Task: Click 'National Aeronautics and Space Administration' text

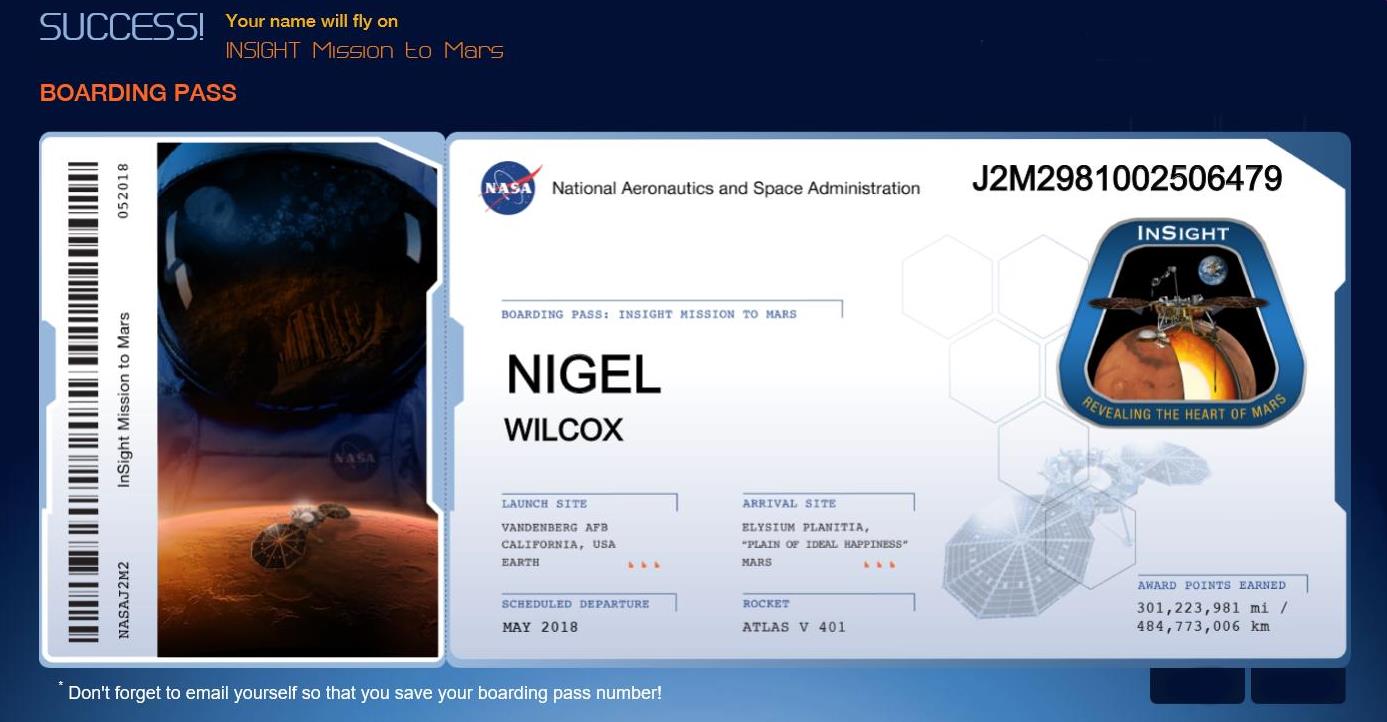Action: 736,188
